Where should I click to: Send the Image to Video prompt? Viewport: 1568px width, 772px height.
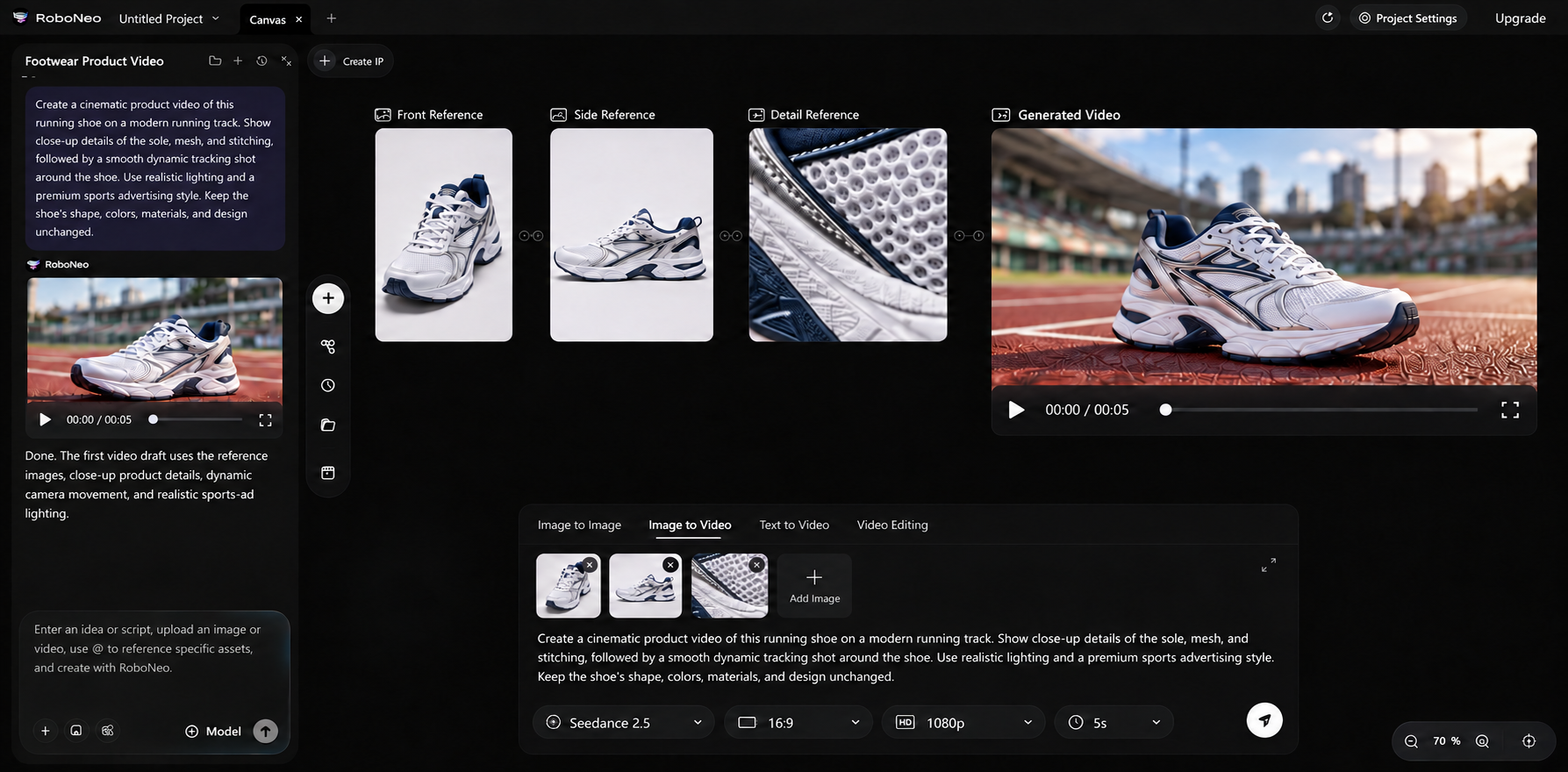coord(1264,720)
